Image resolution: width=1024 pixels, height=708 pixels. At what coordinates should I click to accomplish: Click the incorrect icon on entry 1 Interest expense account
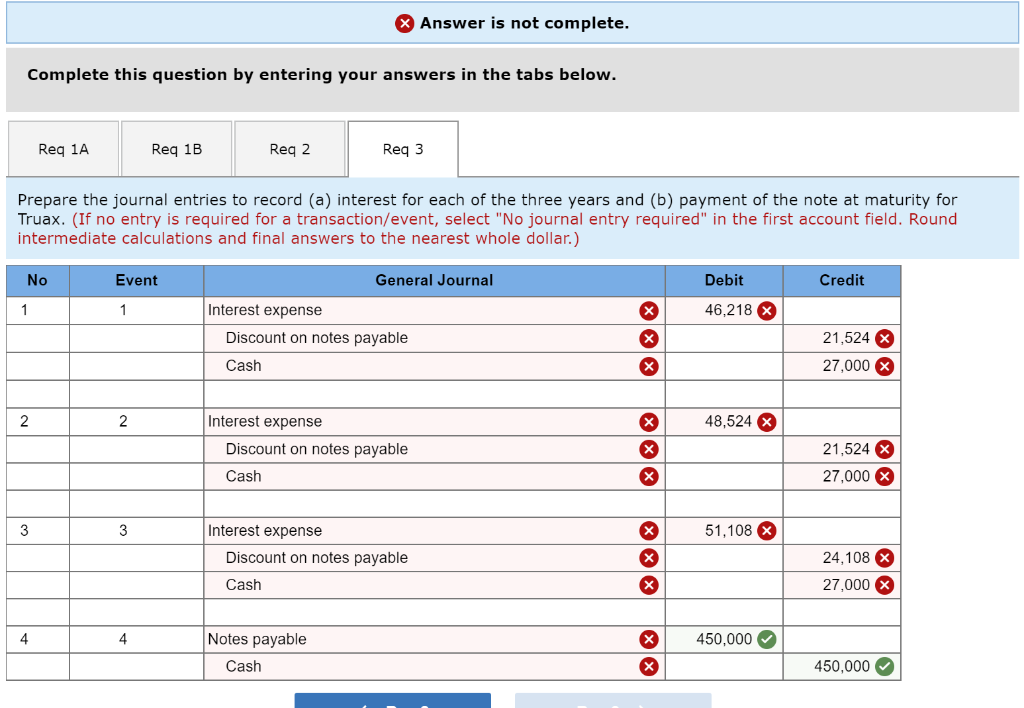coord(648,311)
